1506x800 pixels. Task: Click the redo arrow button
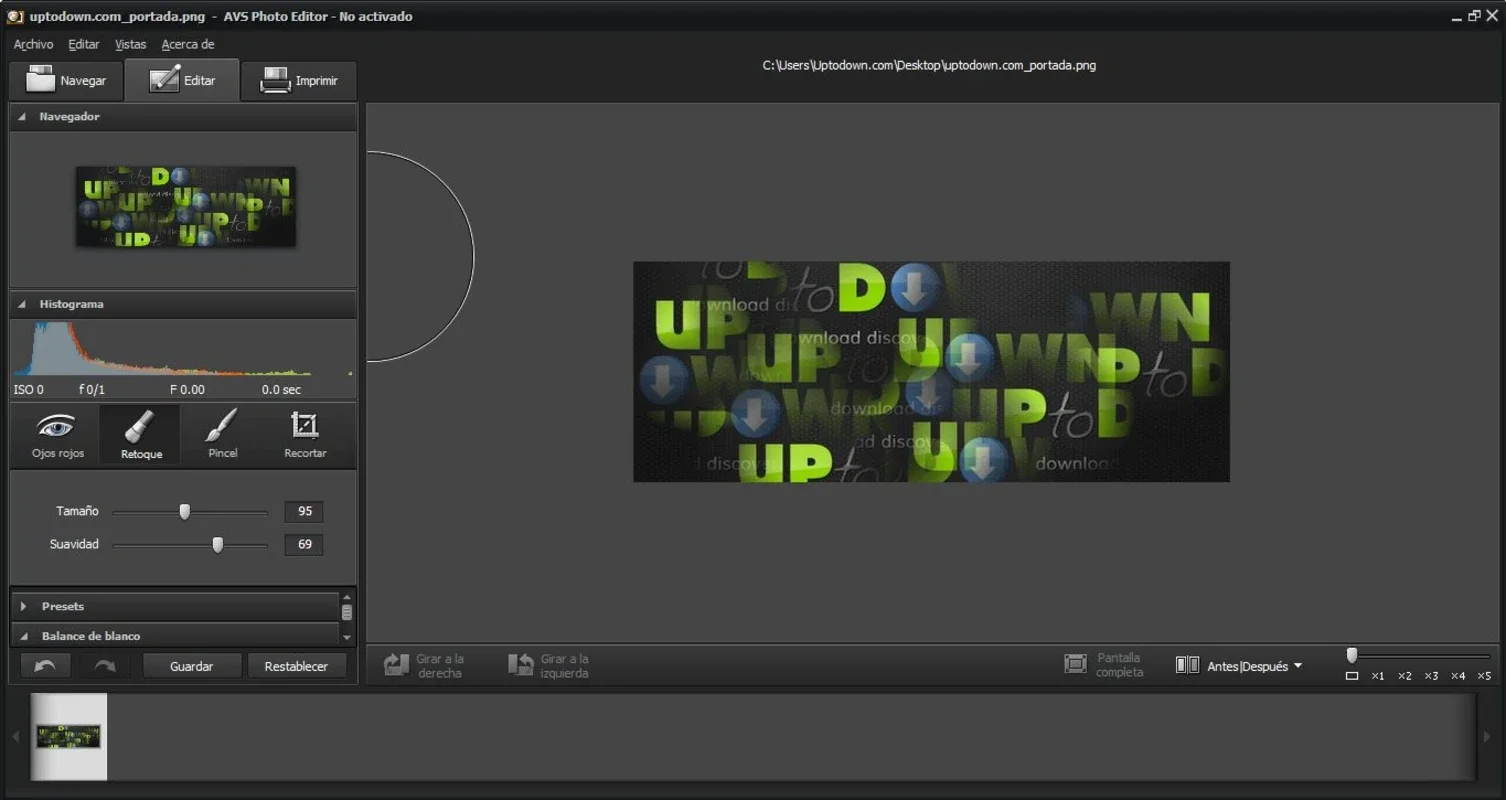click(x=105, y=666)
